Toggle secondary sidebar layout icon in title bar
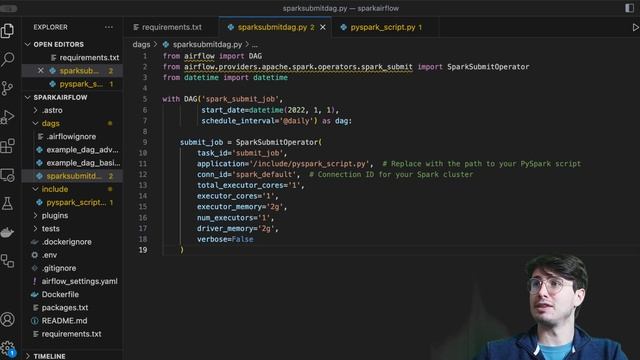Image resolution: width=640 pixels, height=360 pixels. pos(629,8)
